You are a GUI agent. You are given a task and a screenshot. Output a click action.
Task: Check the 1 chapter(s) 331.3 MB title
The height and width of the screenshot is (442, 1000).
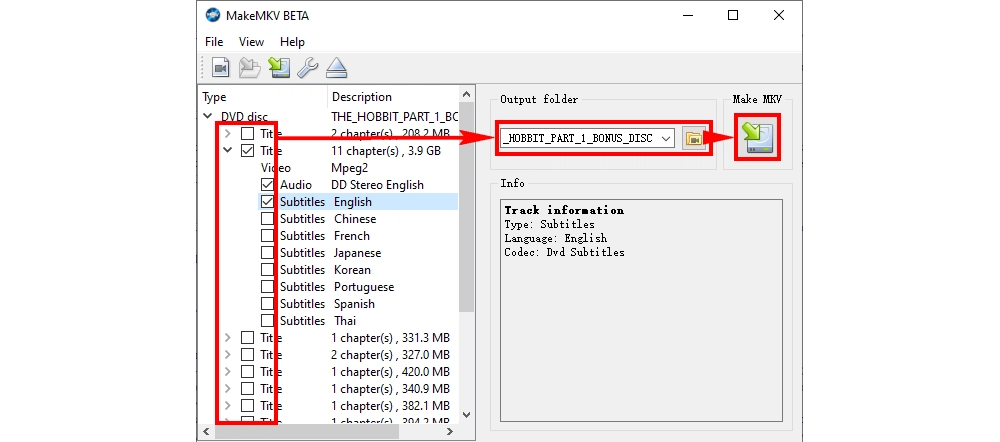point(247,337)
